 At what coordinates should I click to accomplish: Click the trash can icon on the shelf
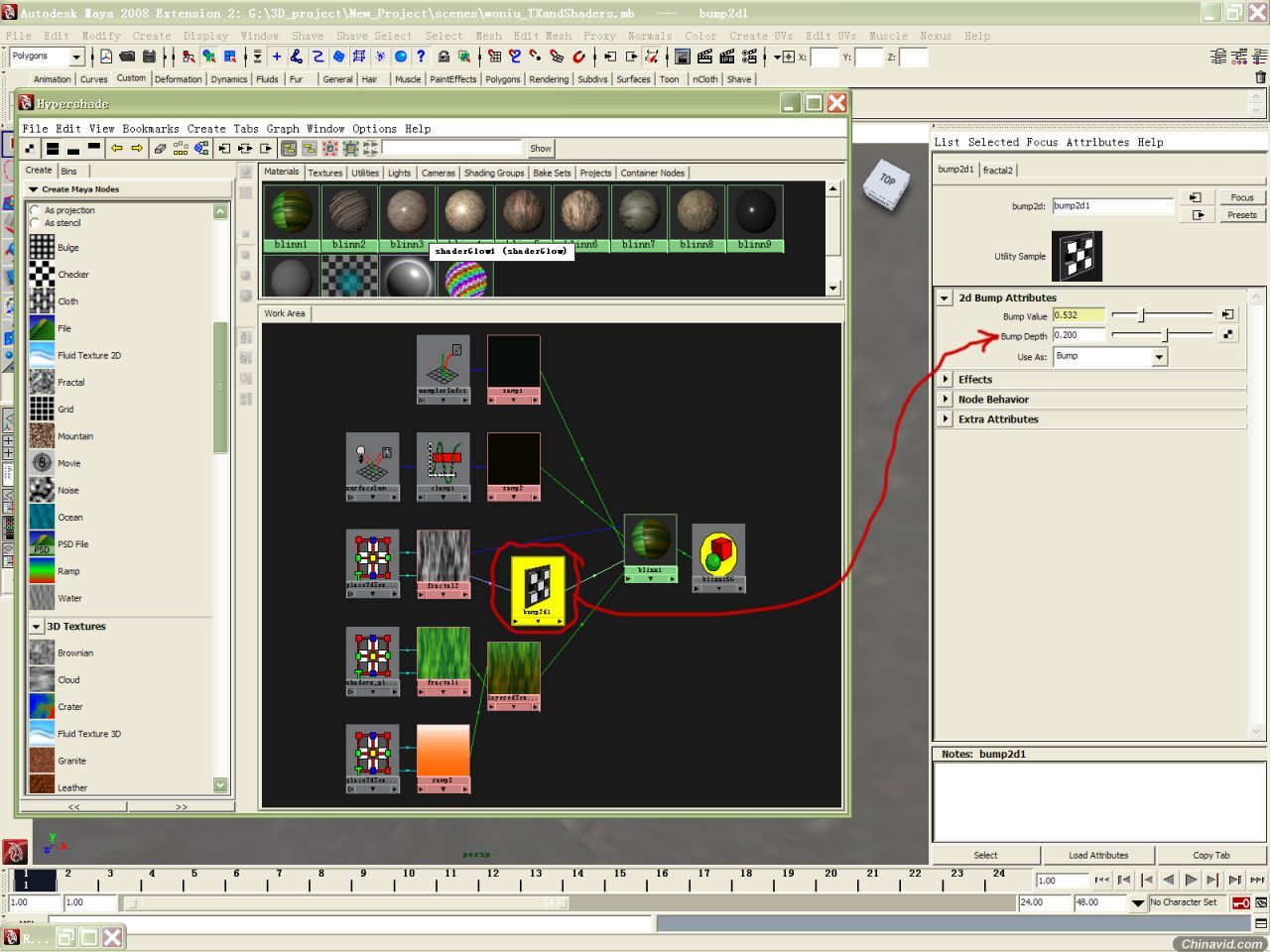tap(1260, 77)
